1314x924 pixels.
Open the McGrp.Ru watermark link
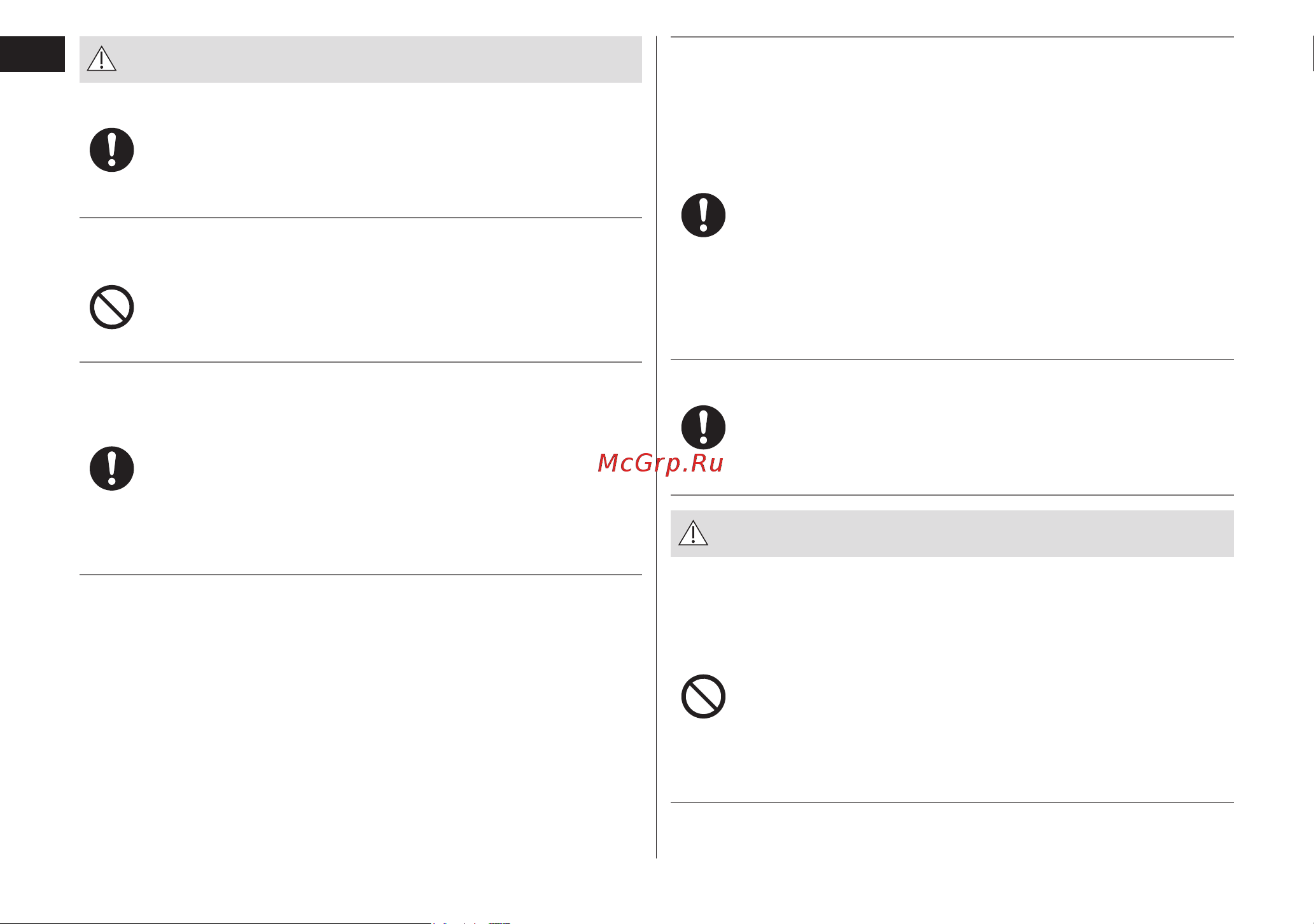point(660,464)
